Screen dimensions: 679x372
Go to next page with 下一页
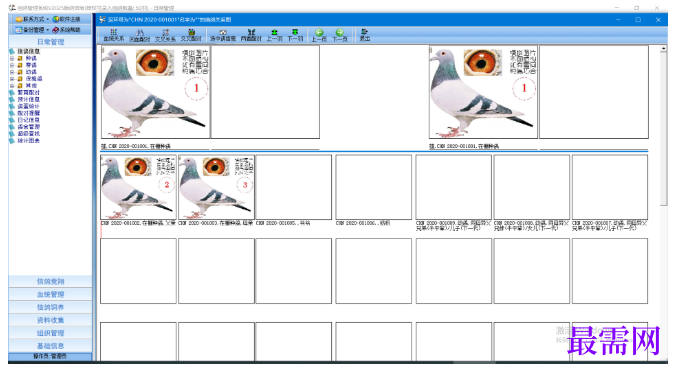click(x=340, y=35)
